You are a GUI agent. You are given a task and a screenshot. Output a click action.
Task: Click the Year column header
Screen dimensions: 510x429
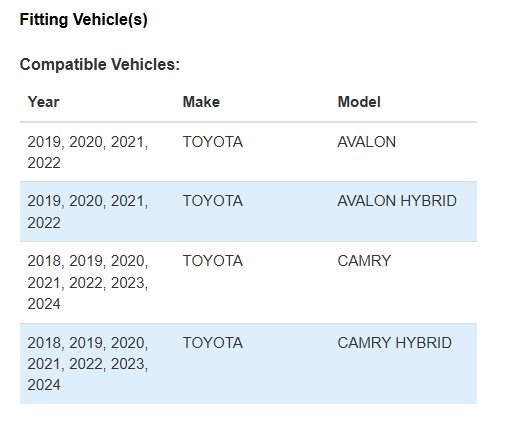tap(43, 102)
